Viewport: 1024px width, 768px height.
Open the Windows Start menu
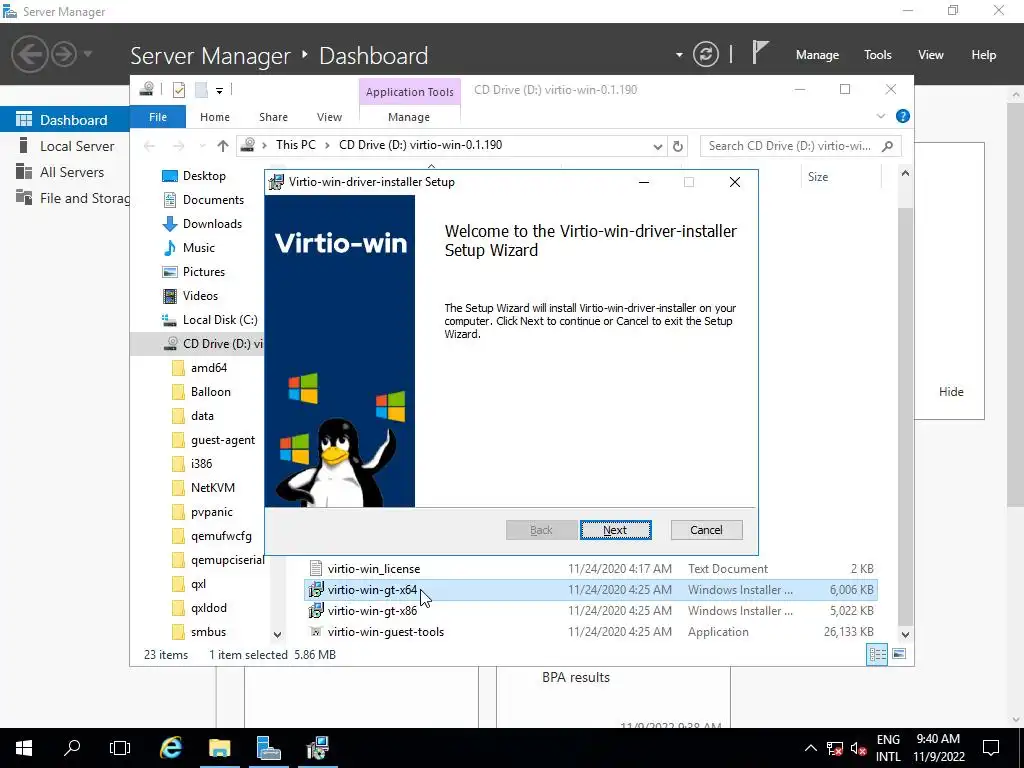[x=24, y=748]
